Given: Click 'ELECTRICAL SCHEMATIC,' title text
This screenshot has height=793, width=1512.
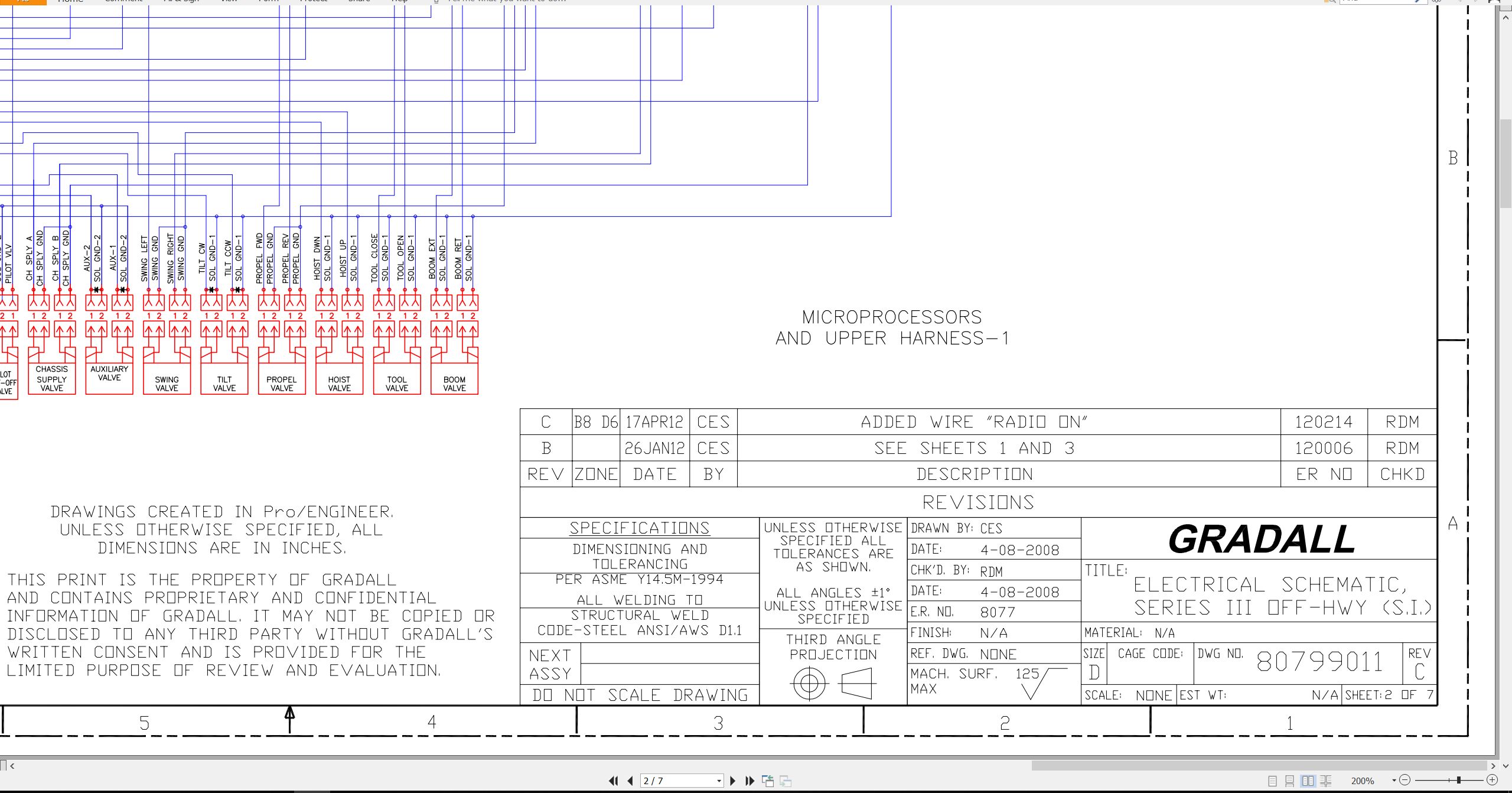Looking at the screenshot, I should [x=1270, y=584].
